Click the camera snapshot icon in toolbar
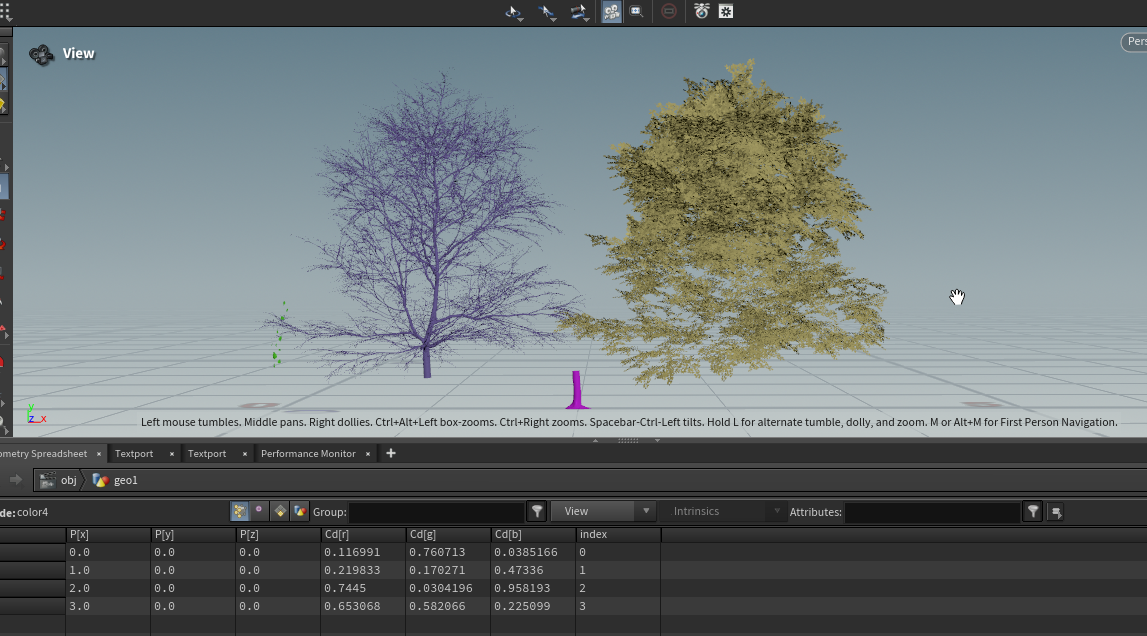 pyautogui.click(x=701, y=12)
